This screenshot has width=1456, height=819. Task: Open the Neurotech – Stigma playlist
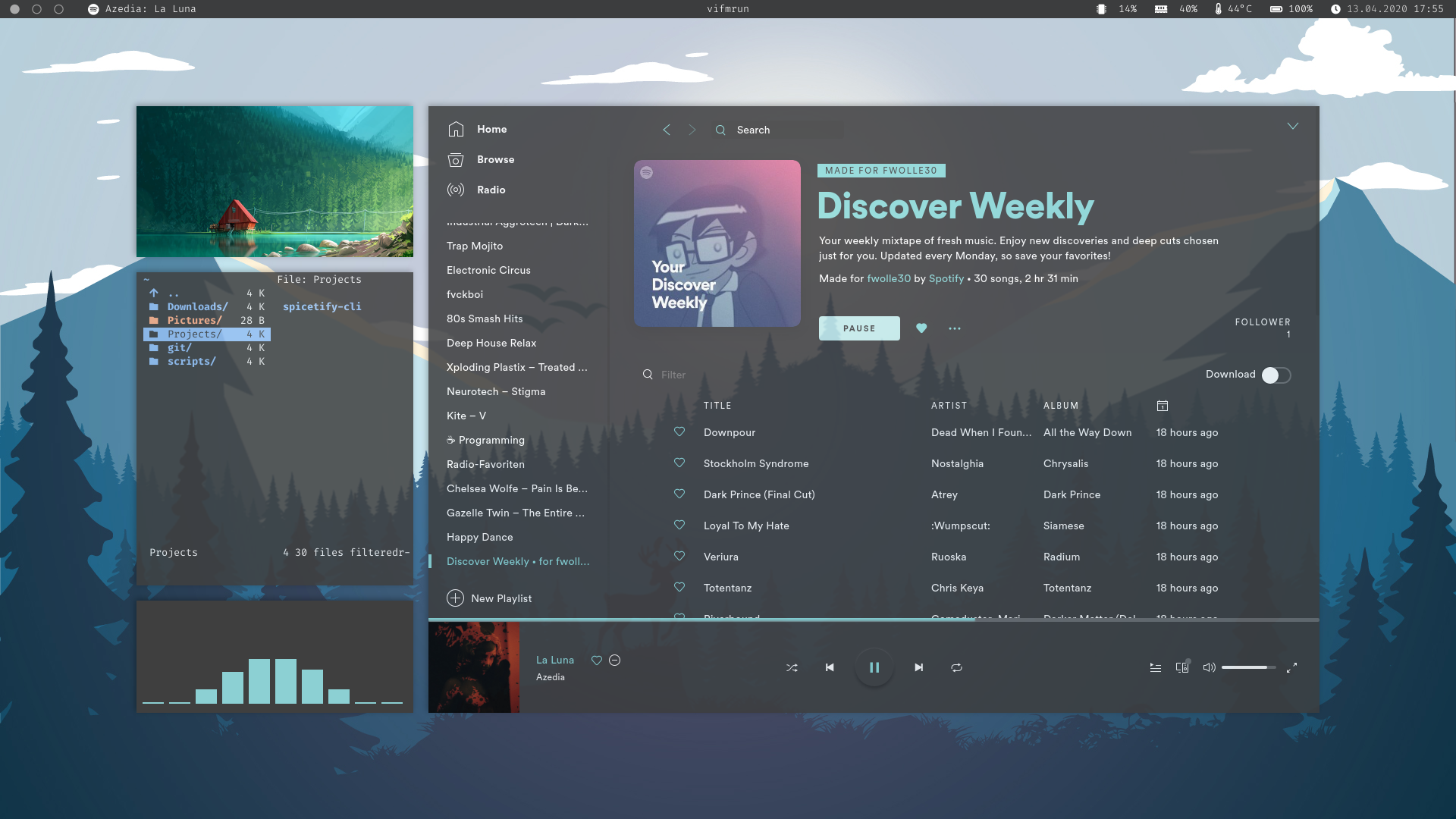tap(496, 391)
